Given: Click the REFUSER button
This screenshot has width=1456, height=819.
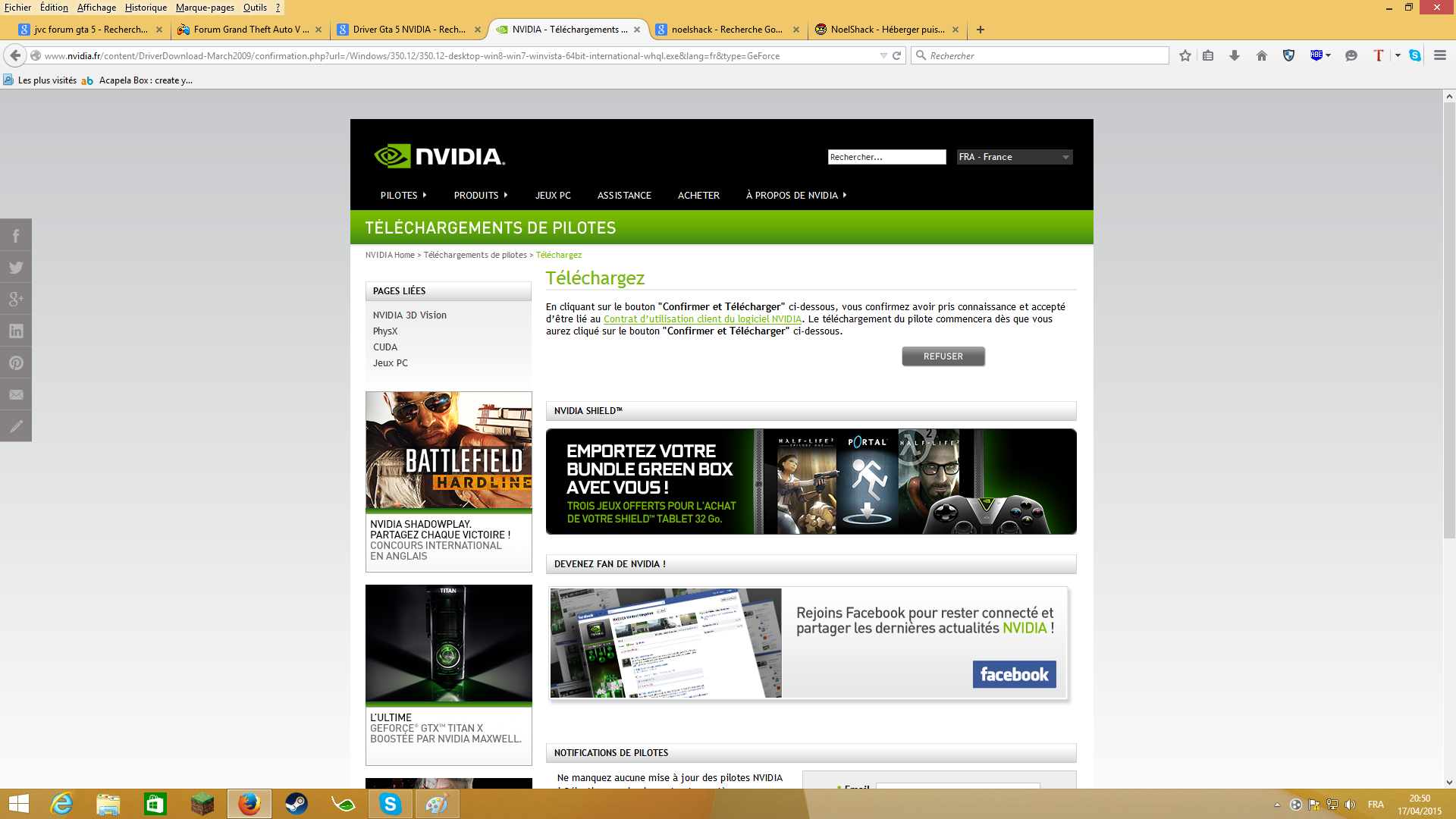Looking at the screenshot, I should click(x=943, y=356).
